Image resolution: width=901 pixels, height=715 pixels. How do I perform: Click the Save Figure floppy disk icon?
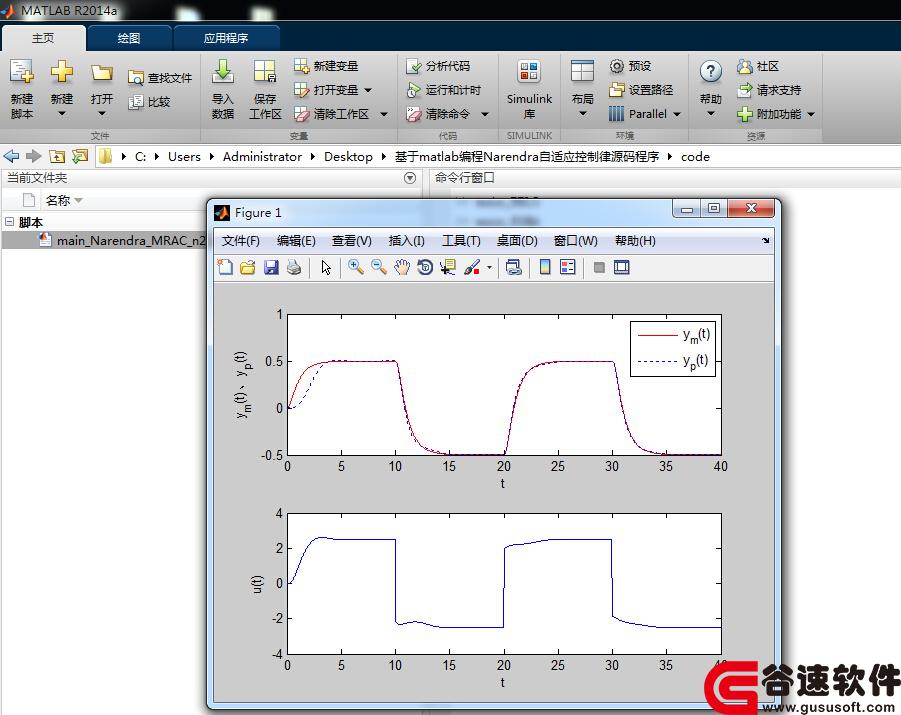271,267
